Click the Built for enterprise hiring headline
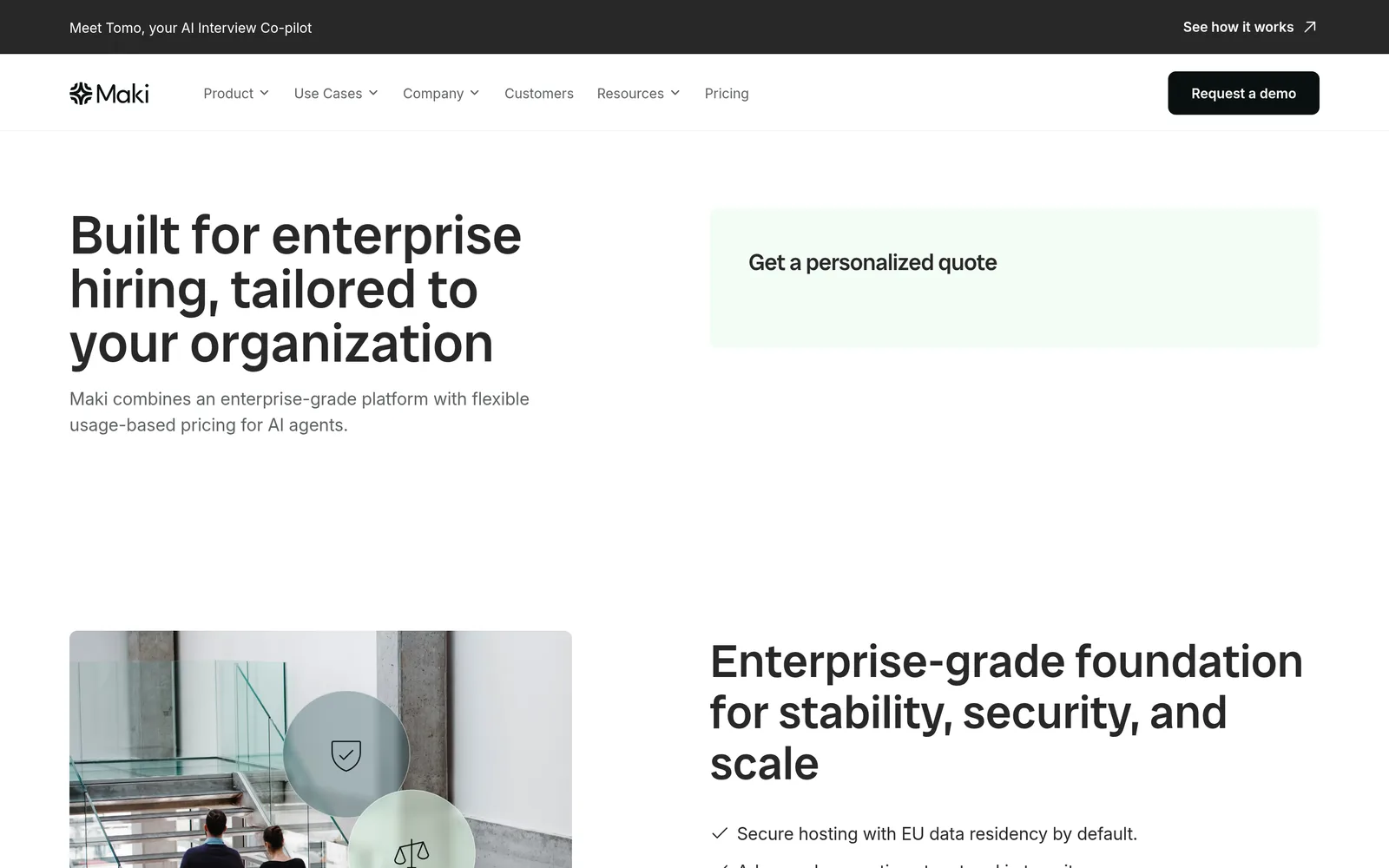The image size is (1389, 868). click(x=296, y=289)
